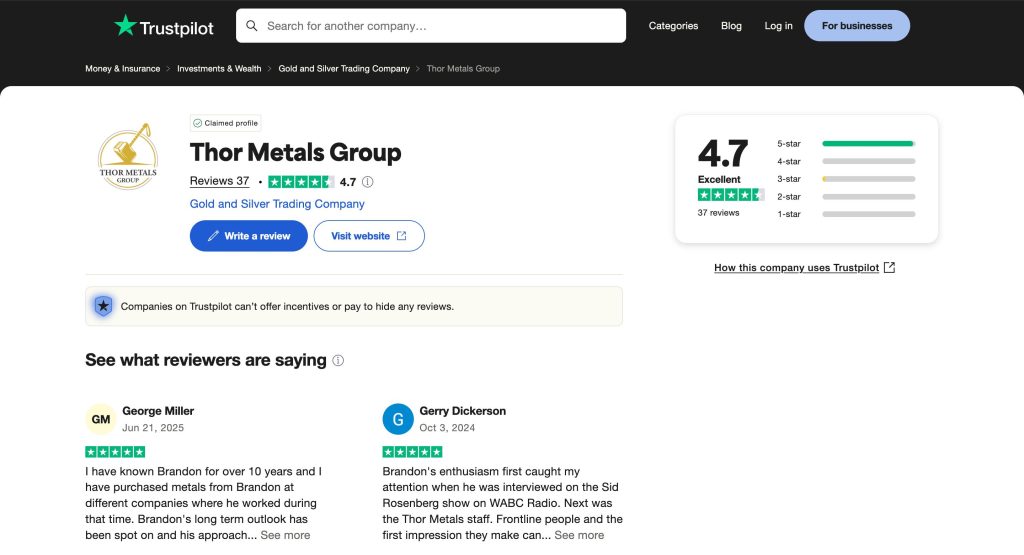The width and height of the screenshot is (1024, 555).
Task: Click George Miller's GM avatar
Action: coord(101,420)
